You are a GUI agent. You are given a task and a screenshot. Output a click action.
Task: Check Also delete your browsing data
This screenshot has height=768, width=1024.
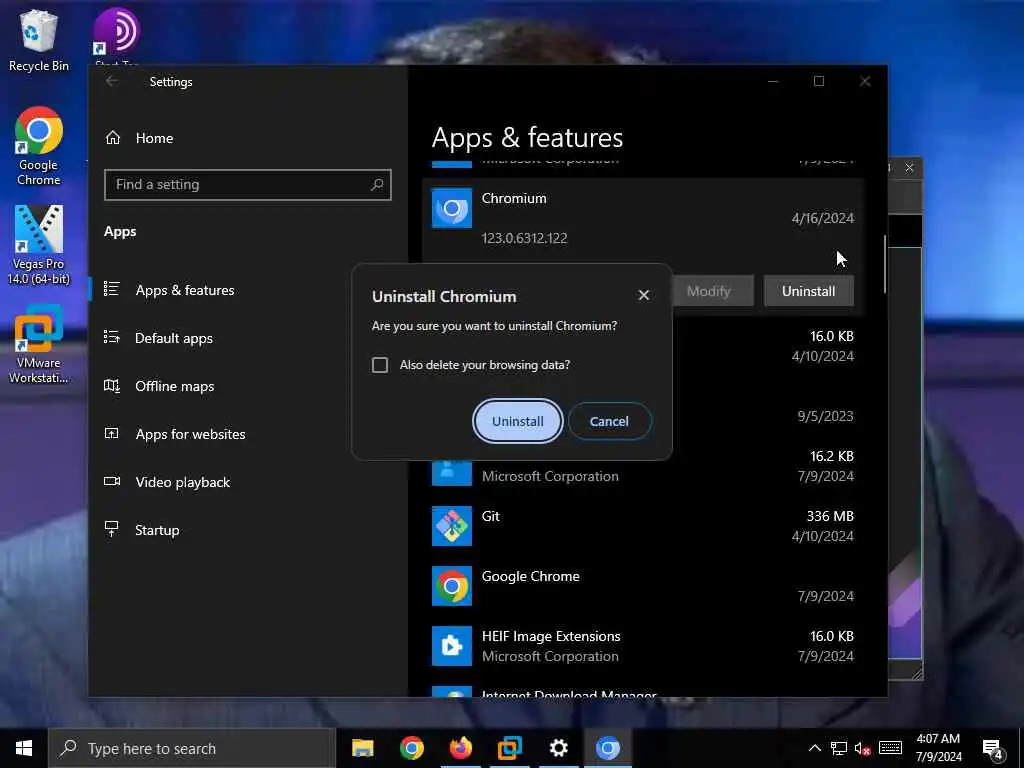click(380, 364)
